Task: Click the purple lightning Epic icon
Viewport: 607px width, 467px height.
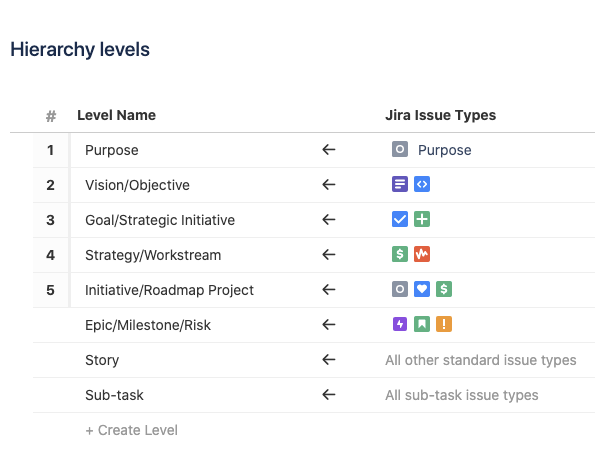Action: [400, 325]
